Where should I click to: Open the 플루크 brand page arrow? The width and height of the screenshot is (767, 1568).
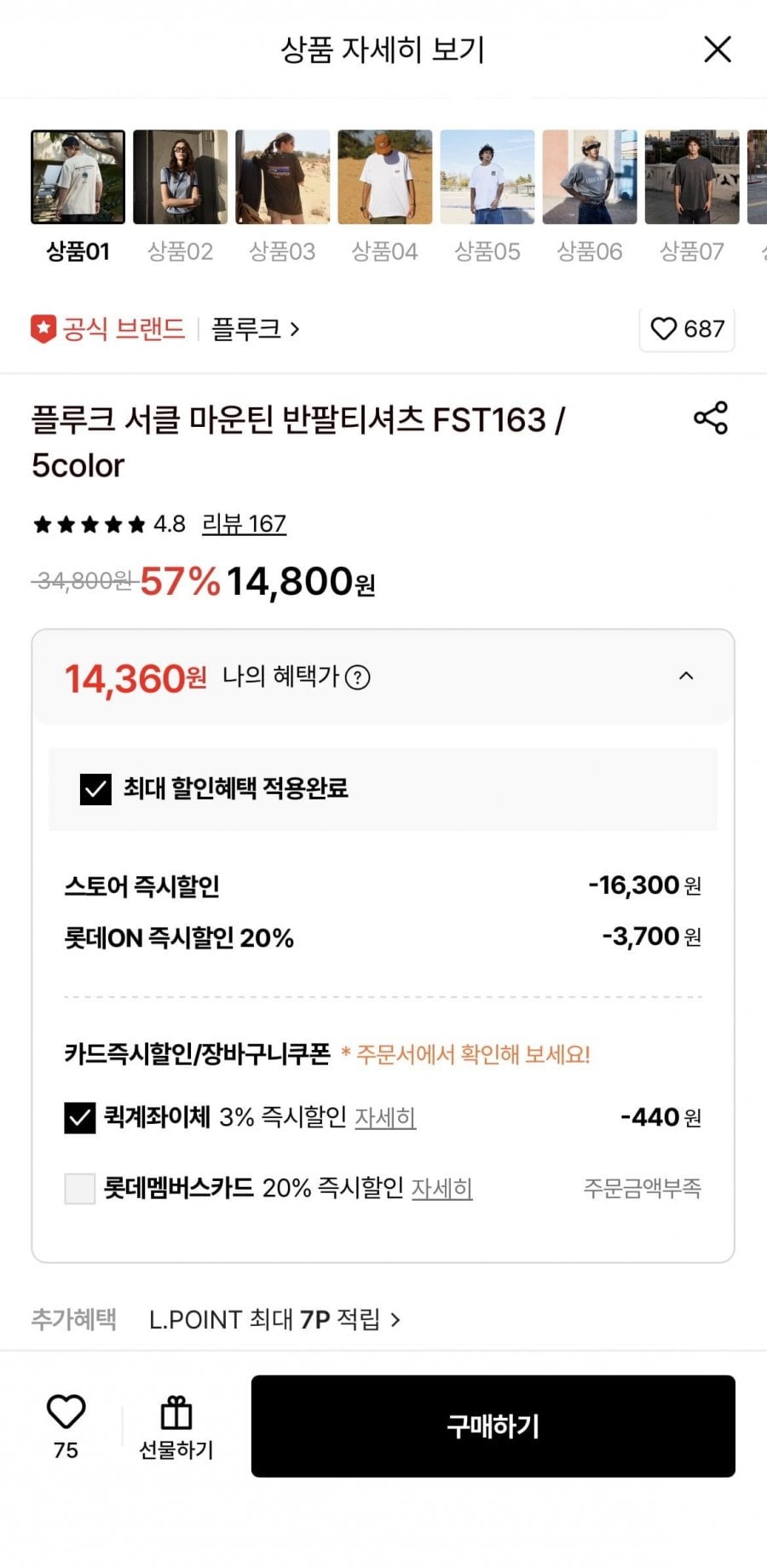click(x=295, y=329)
